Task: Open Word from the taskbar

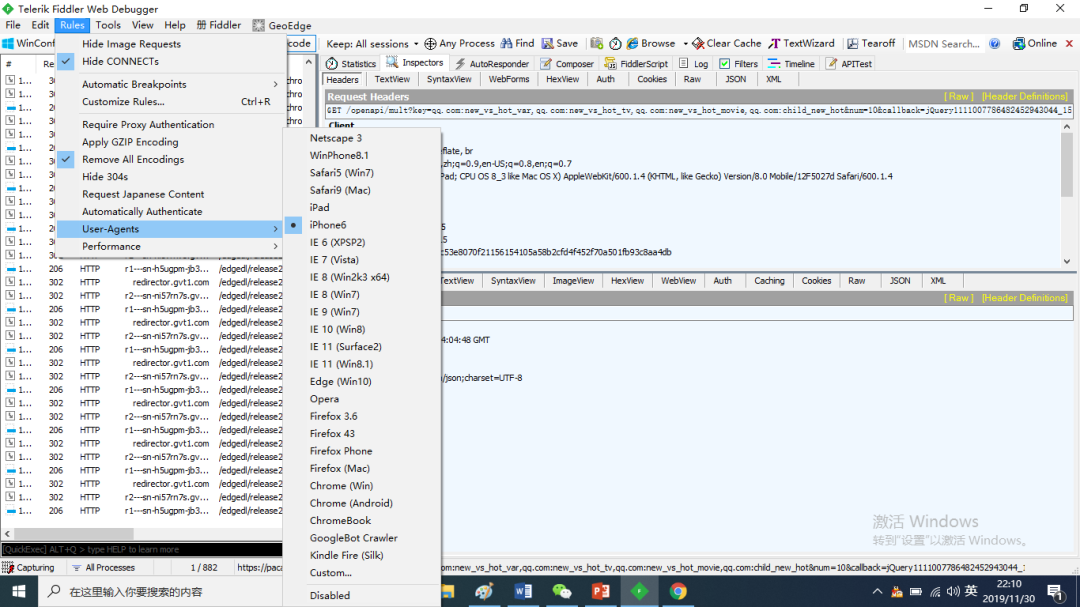Action: tap(523, 591)
